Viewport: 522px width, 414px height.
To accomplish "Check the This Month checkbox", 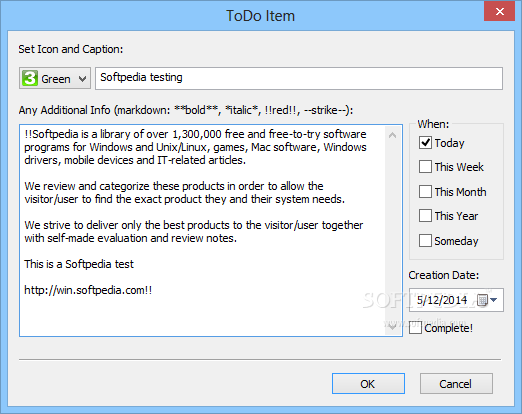I will (425, 192).
